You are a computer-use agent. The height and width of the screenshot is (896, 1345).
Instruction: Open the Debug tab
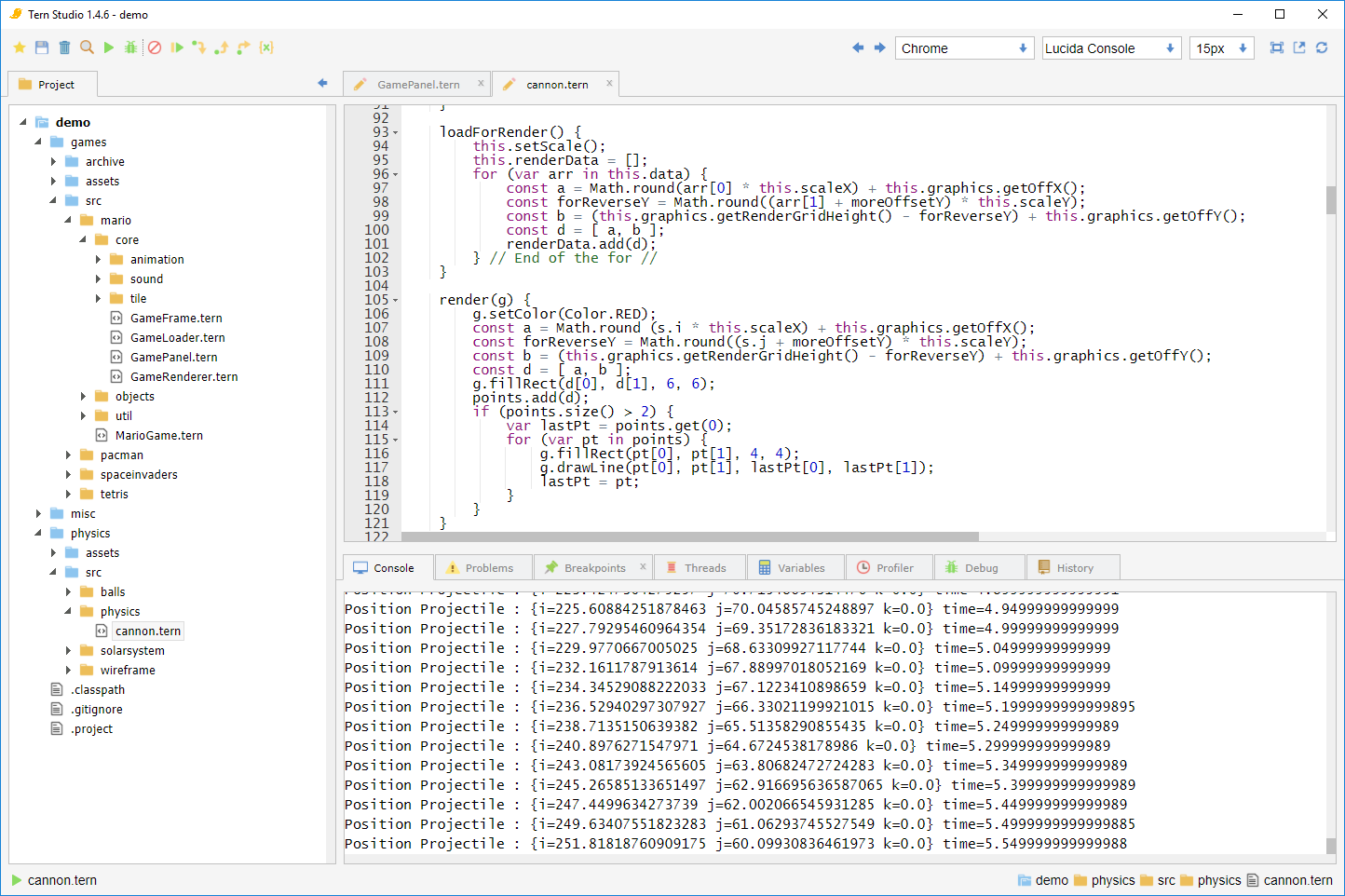[979, 568]
